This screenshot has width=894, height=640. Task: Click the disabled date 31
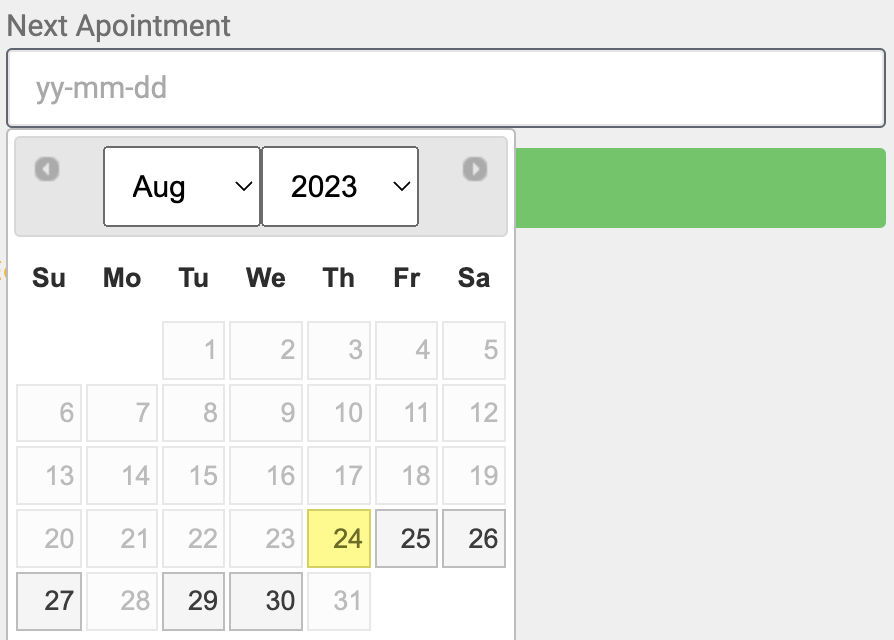[339, 601]
